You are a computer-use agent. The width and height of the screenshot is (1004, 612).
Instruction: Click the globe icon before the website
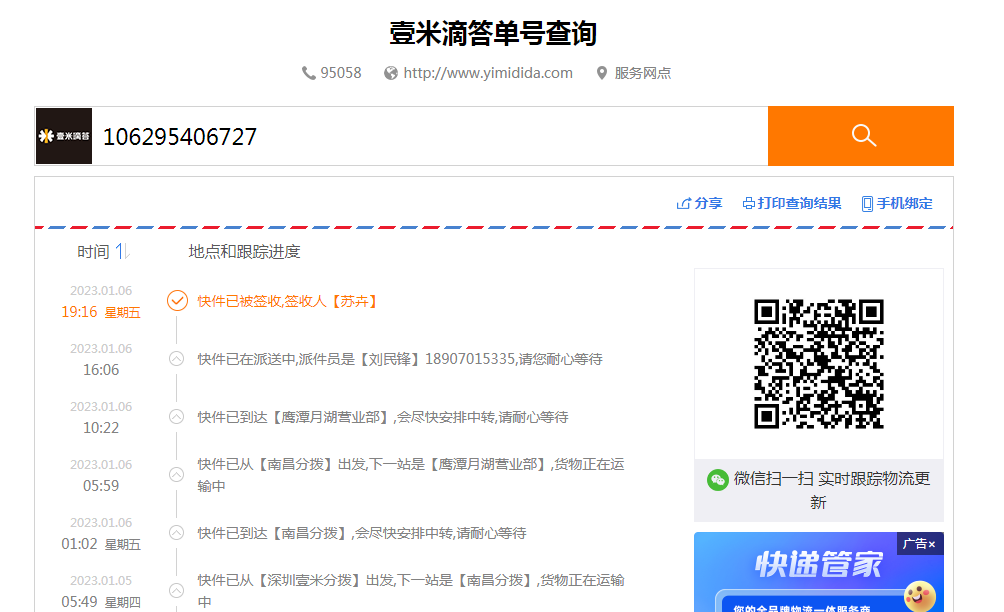391,73
